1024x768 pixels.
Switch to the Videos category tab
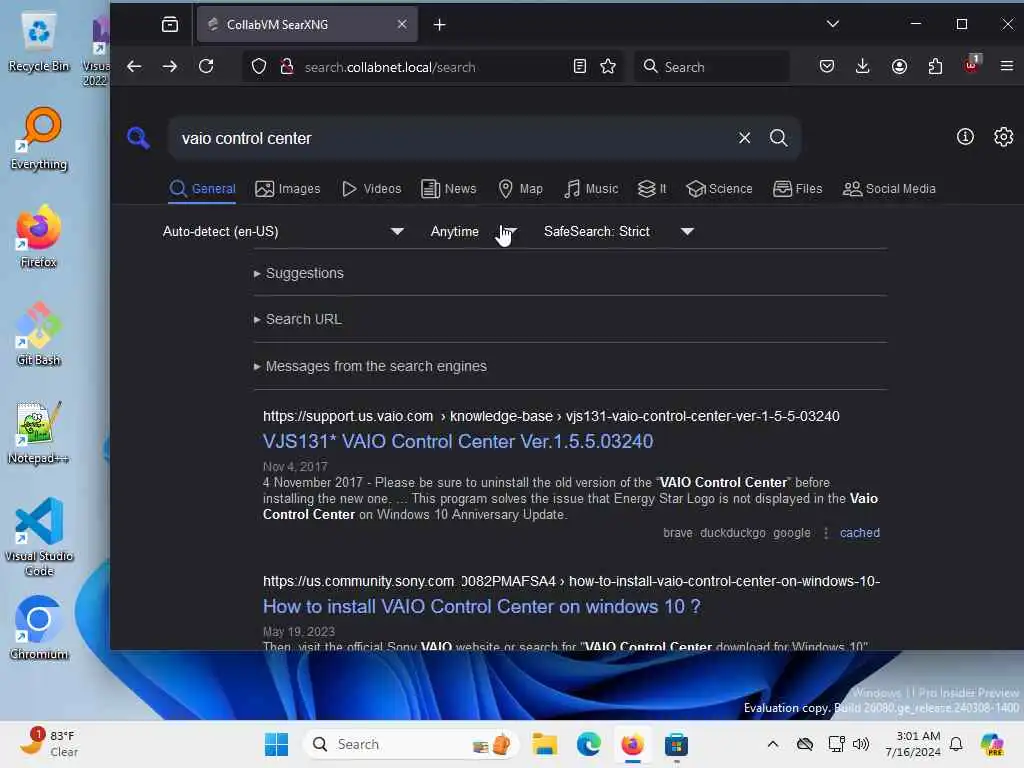372,189
